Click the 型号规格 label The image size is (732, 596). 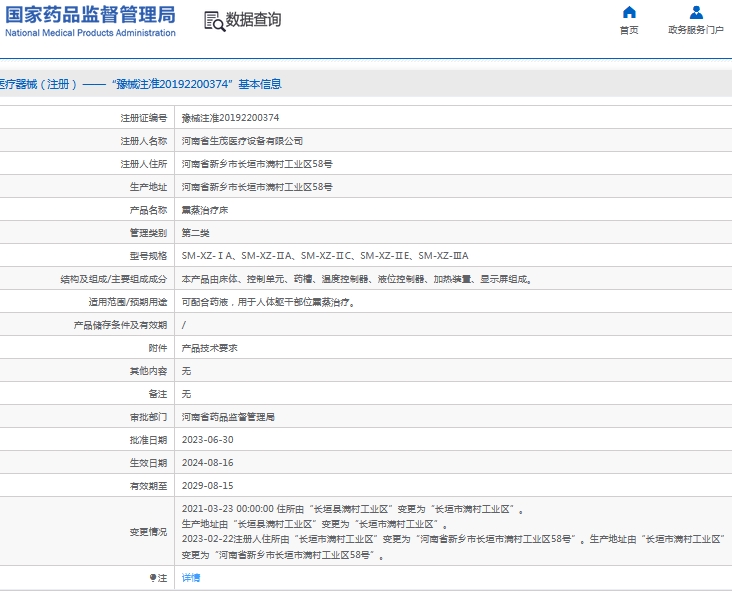148,256
